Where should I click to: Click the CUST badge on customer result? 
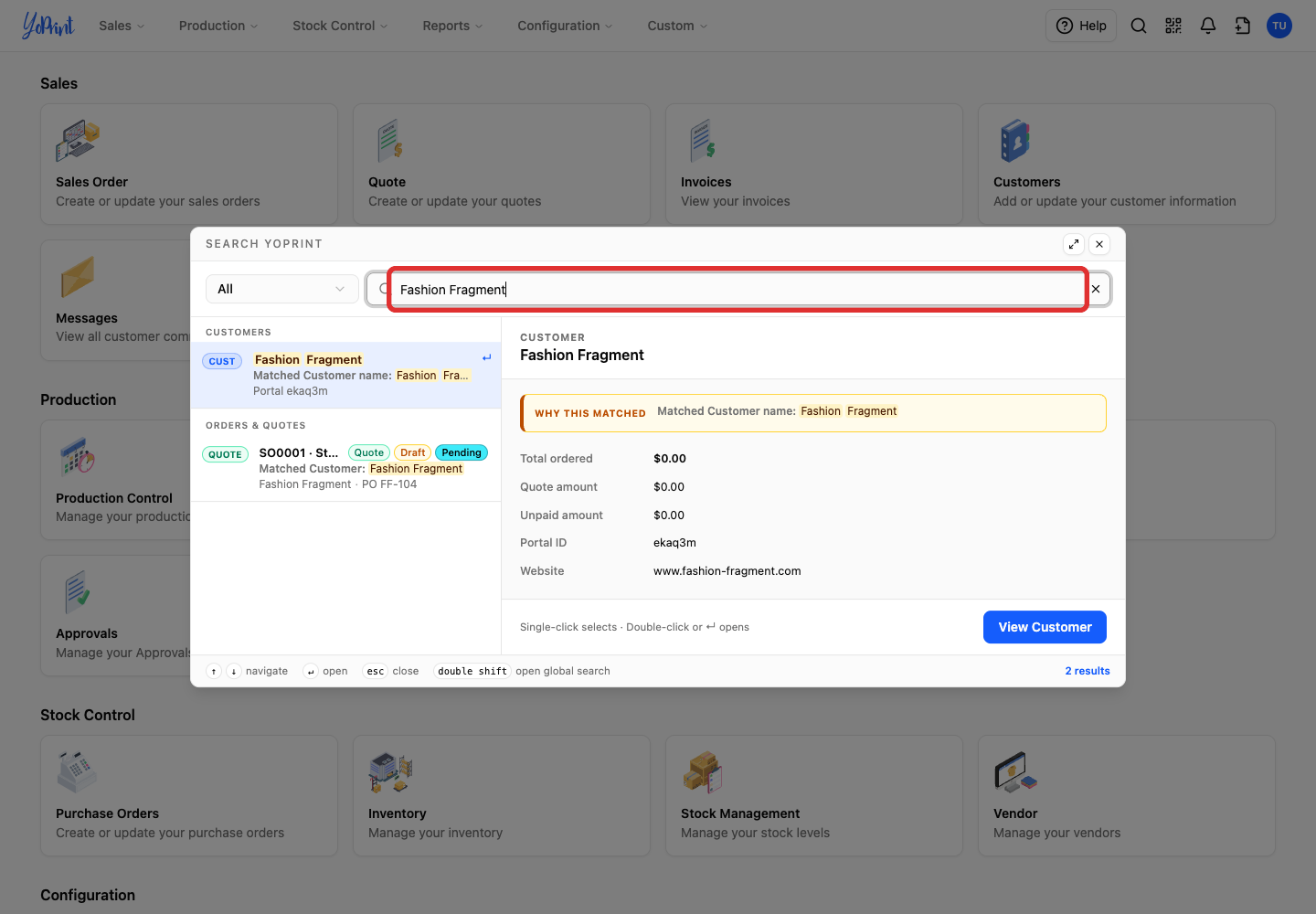click(x=222, y=361)
